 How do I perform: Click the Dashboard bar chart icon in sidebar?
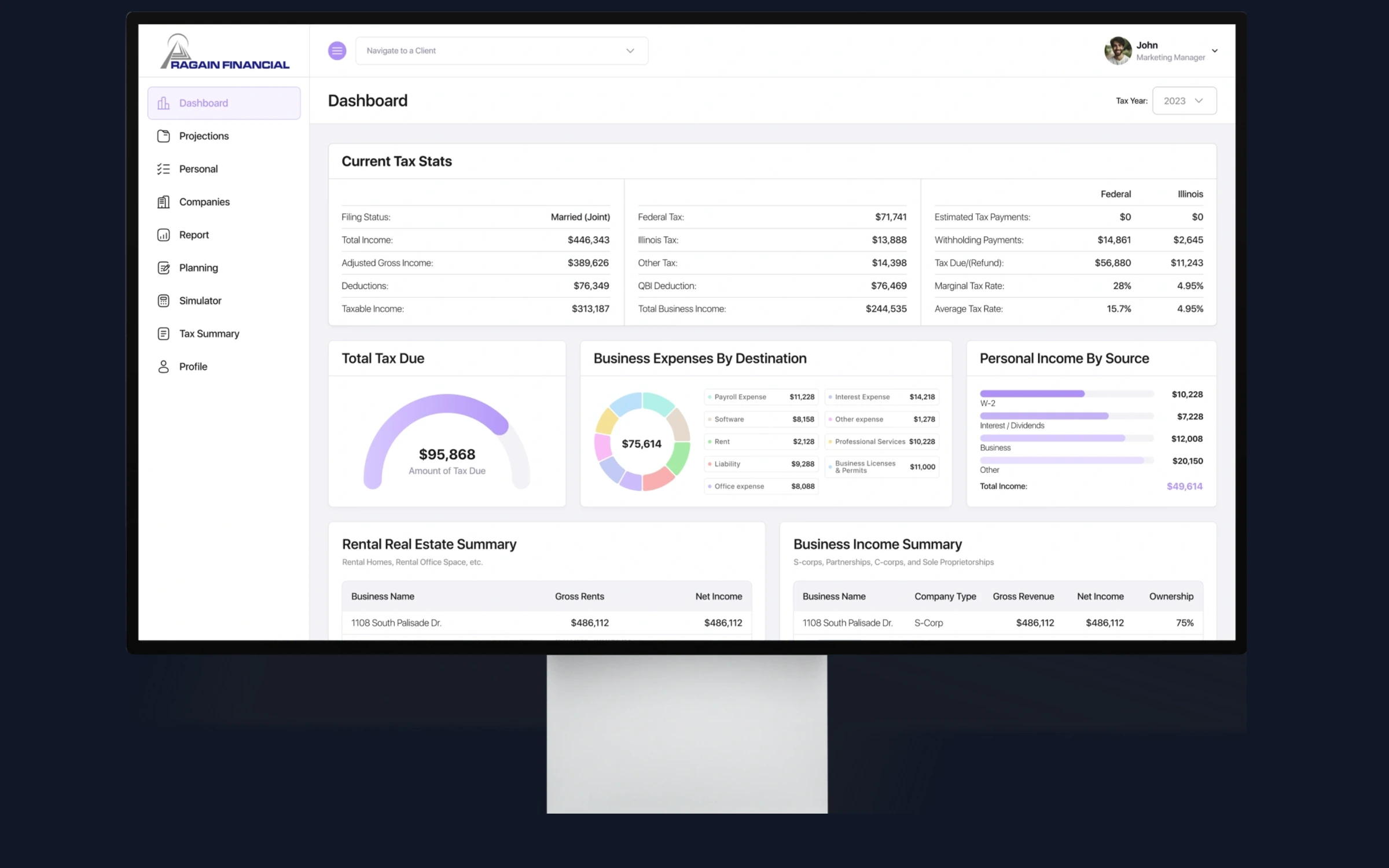click(164, 103)
